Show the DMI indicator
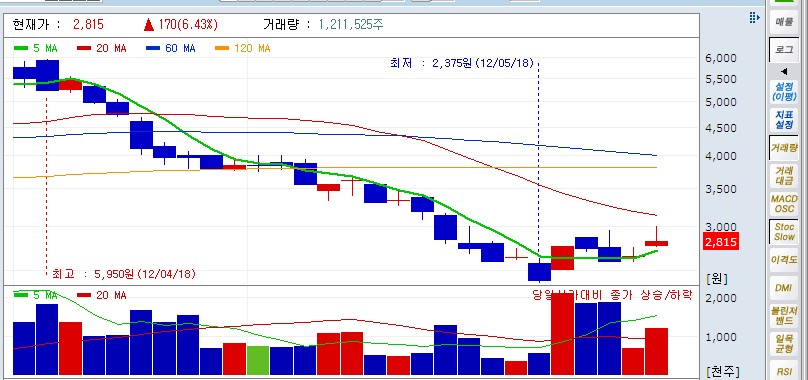This screenshot has height=380, width=808. pos(784,287)
